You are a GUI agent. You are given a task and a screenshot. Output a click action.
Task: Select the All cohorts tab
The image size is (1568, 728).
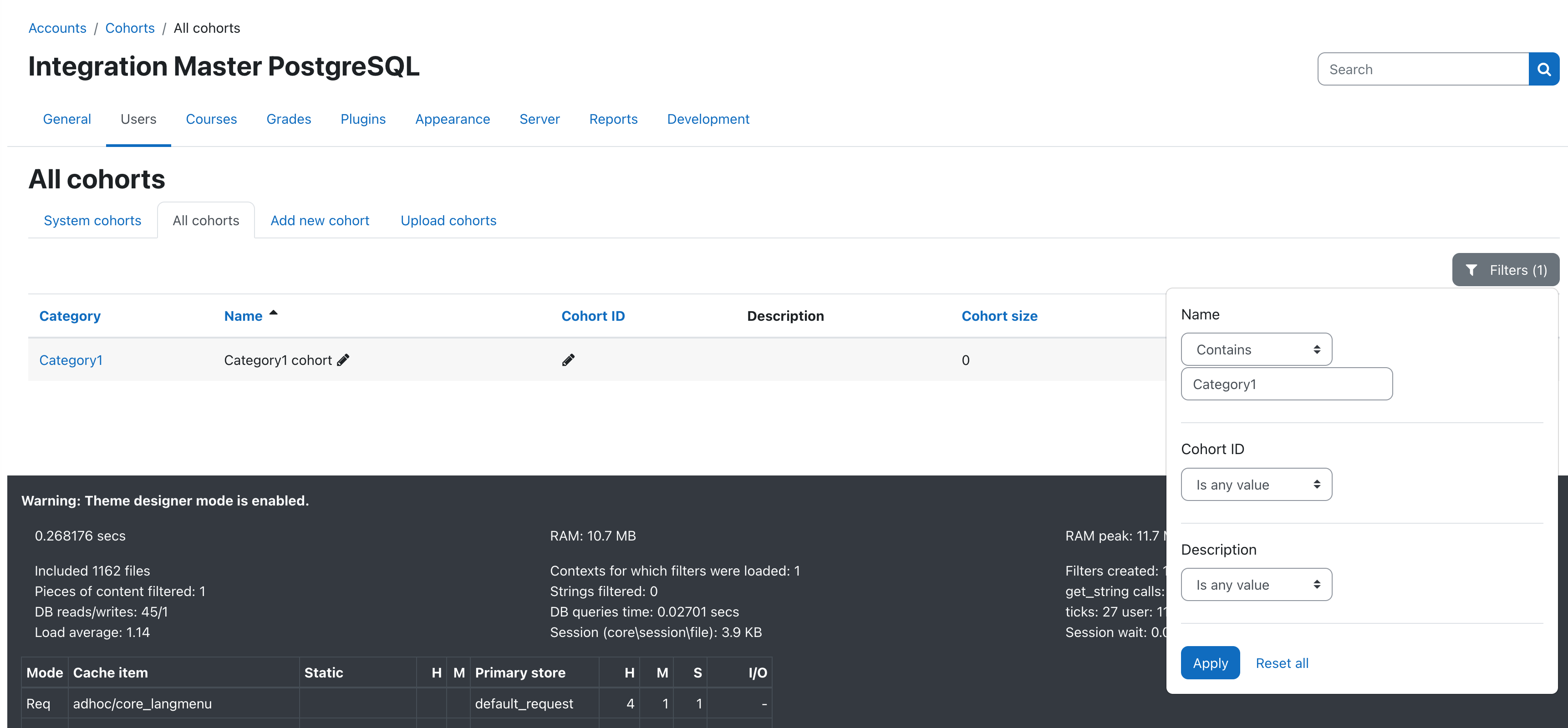(x=206, y=221)
